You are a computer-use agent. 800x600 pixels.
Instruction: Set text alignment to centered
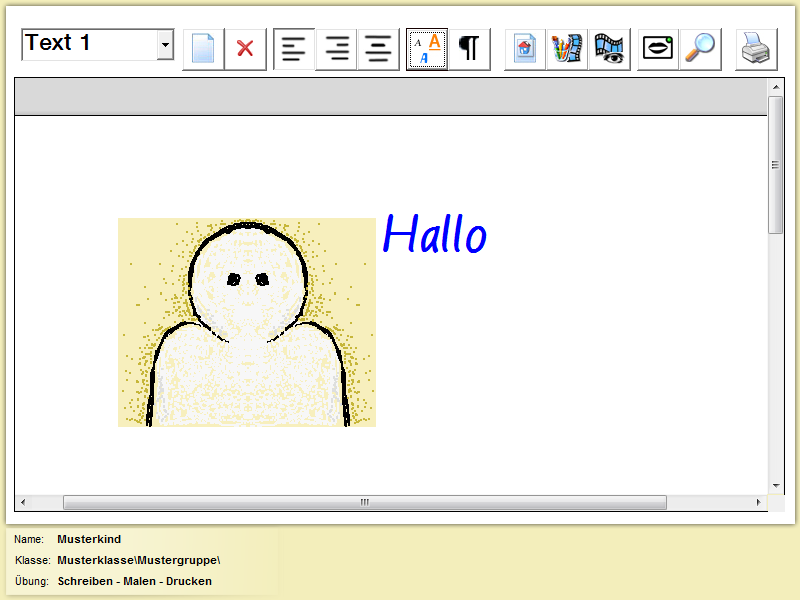[x=378, y=48]
